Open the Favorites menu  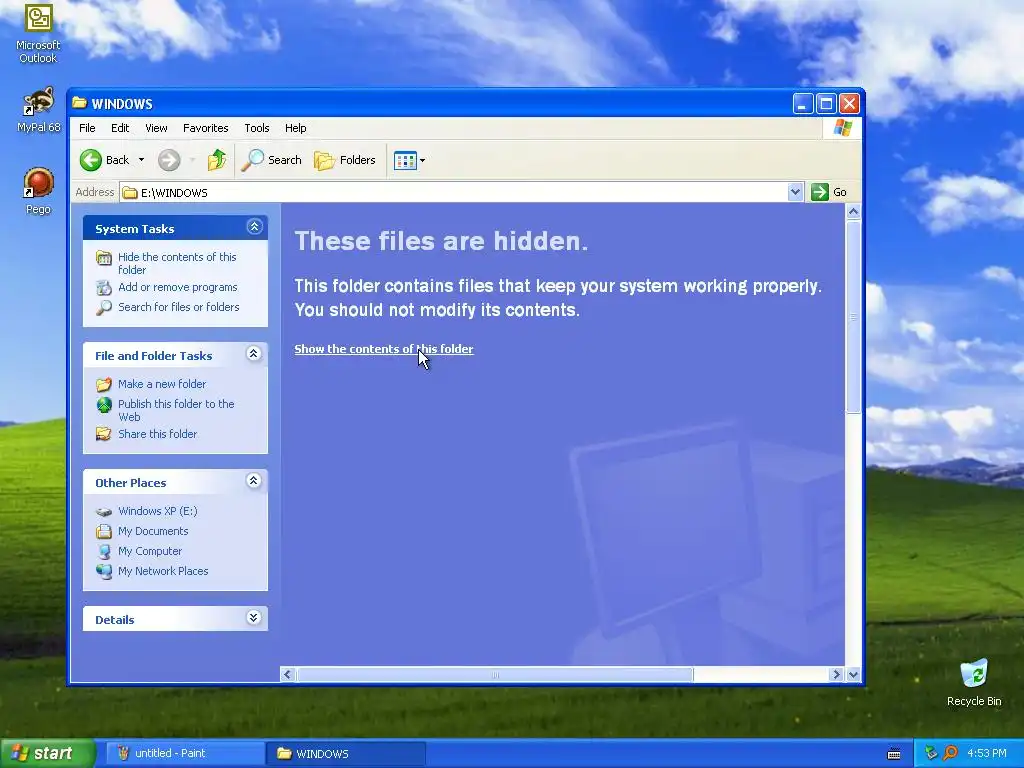tap(206, 128)
